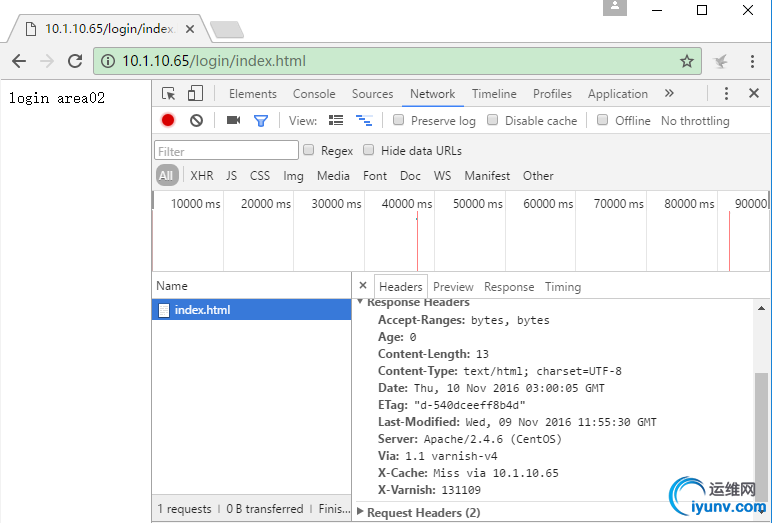This screenshot has height=523, width=772.
Task: Click the browser forward arrow
Action: [x=47, y=61]
